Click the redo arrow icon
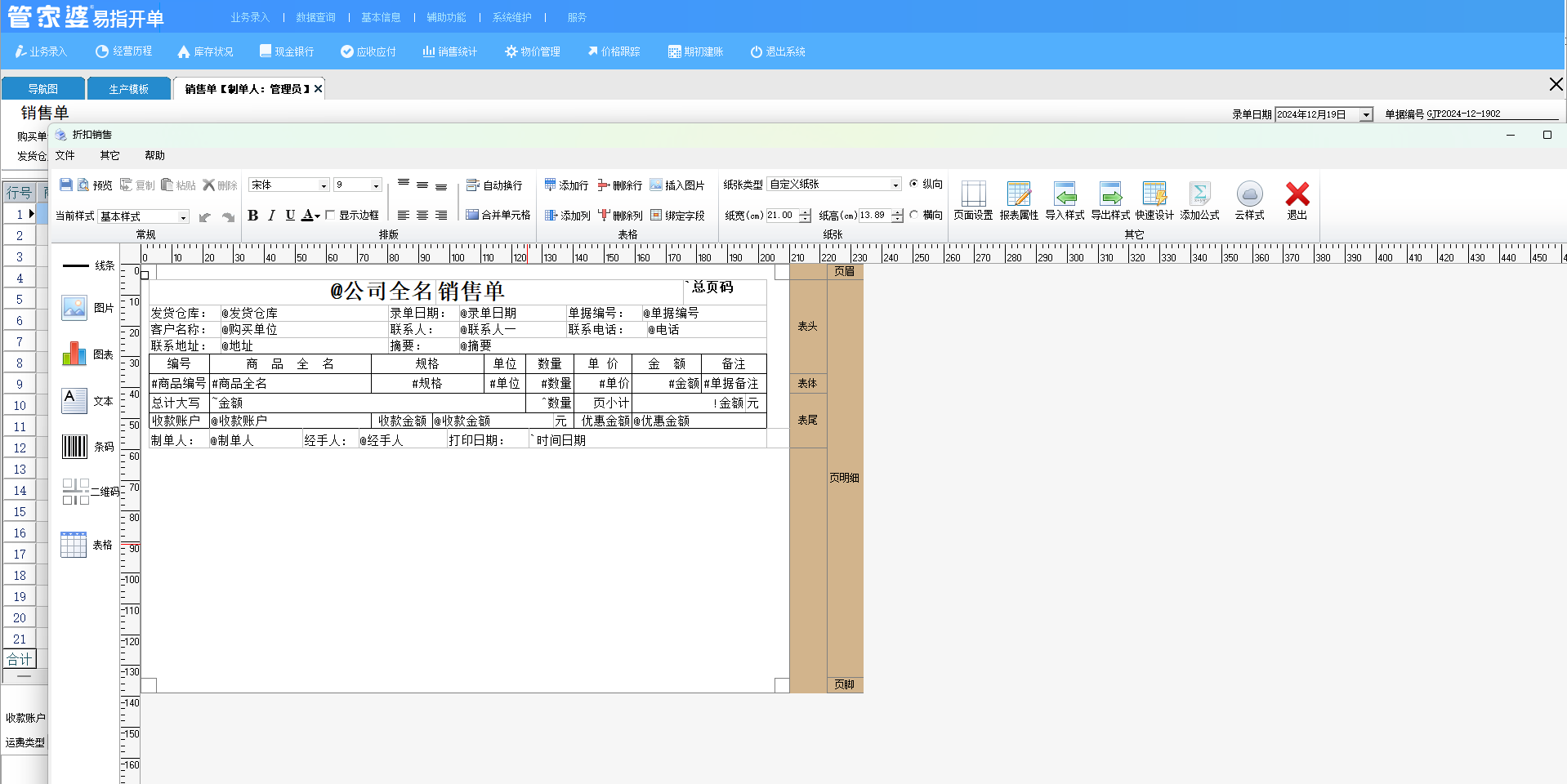This screenshot has width=1567, height=784. pyautogui.click(x=228, y=216)
